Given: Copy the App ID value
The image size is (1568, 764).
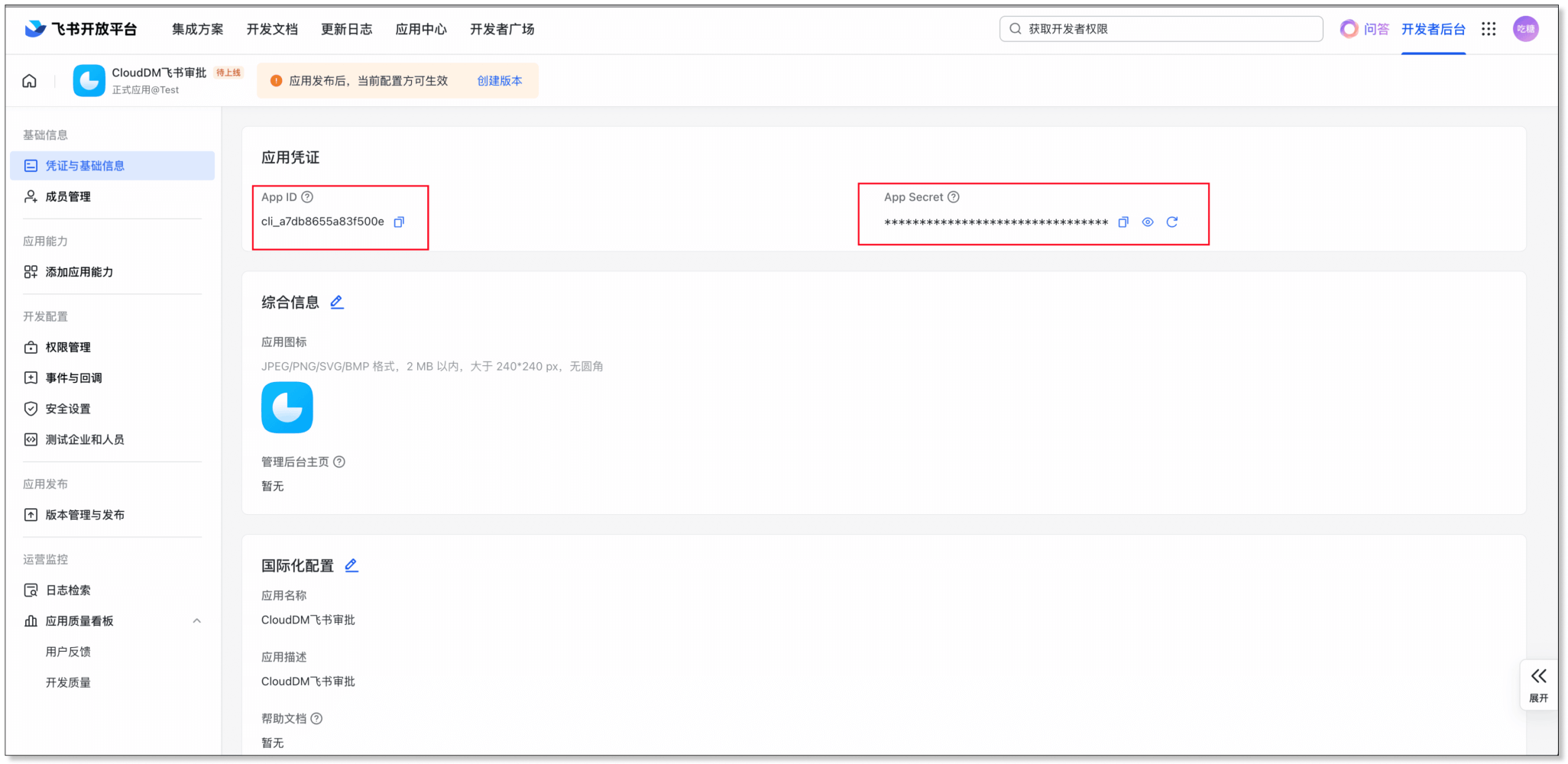Looking at the screenshot, I should [399, 222].
